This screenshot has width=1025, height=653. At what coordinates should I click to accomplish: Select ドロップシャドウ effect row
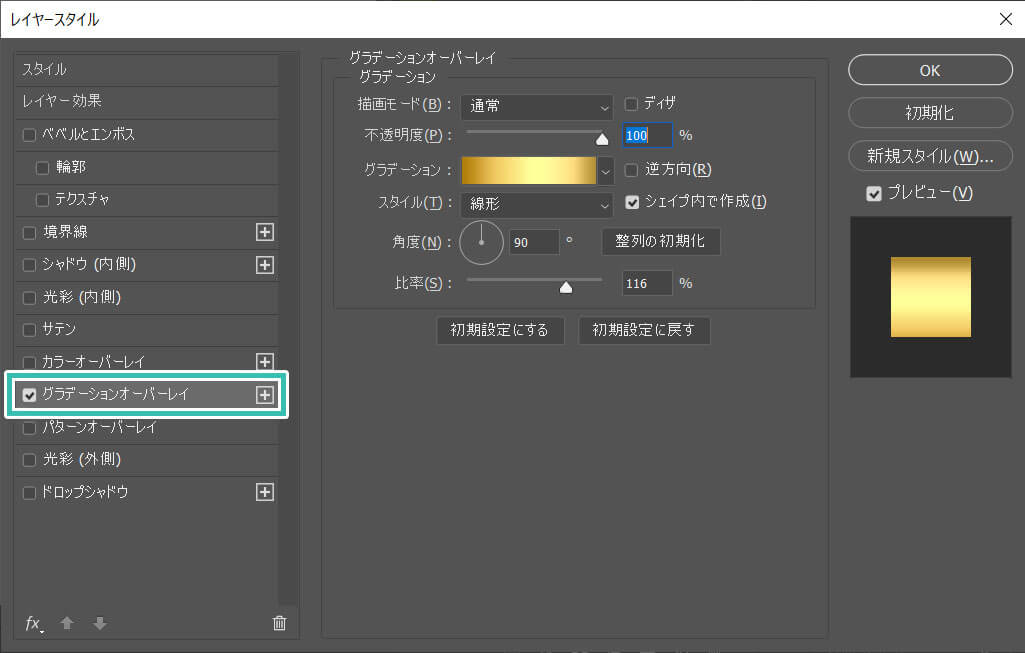point(147,492)
